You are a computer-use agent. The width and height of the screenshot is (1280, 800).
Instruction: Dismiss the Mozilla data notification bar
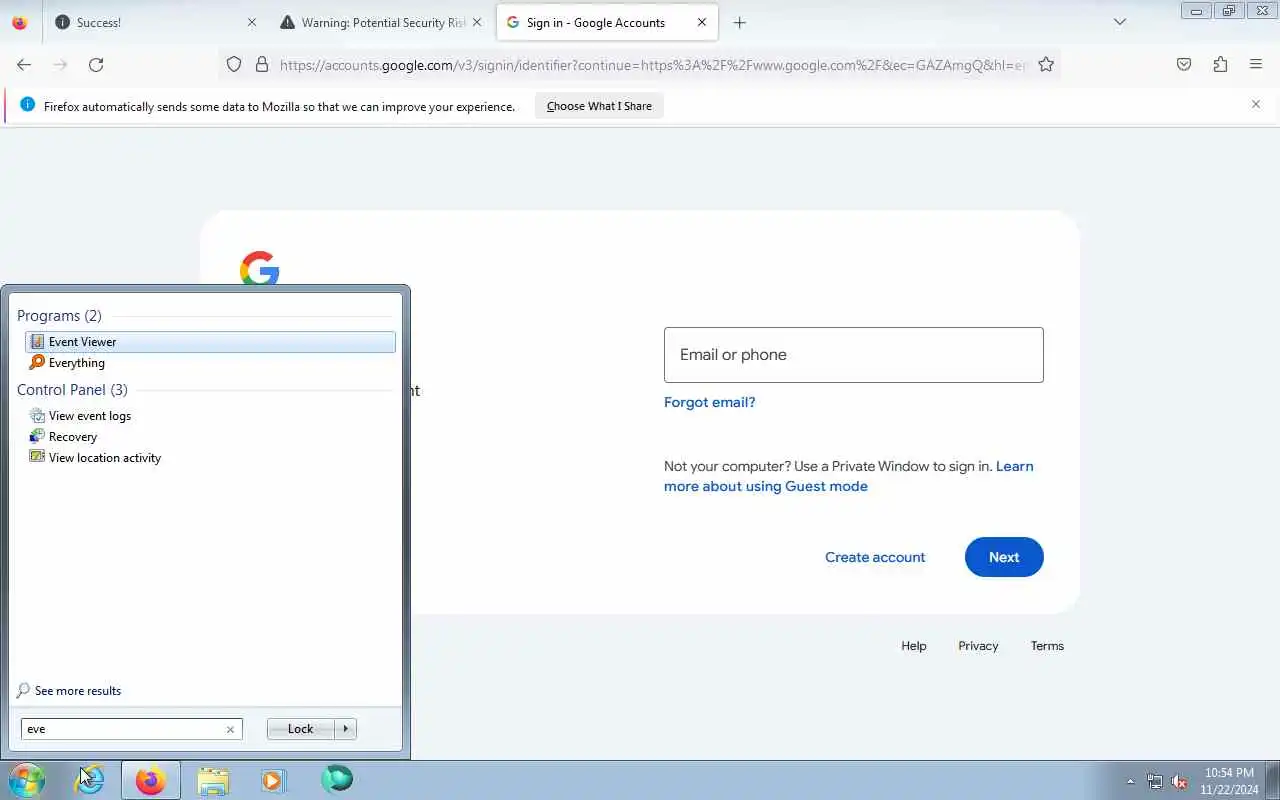pos(1256,104)
